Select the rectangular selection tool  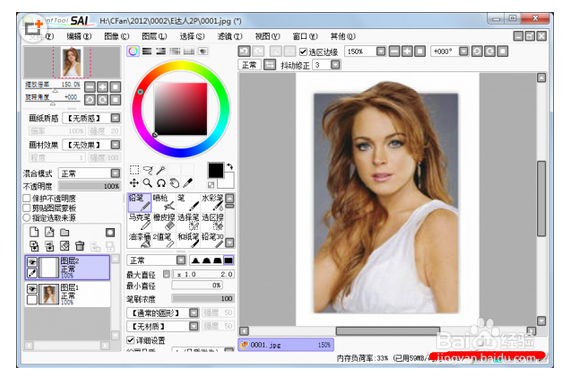click(134, 170)
